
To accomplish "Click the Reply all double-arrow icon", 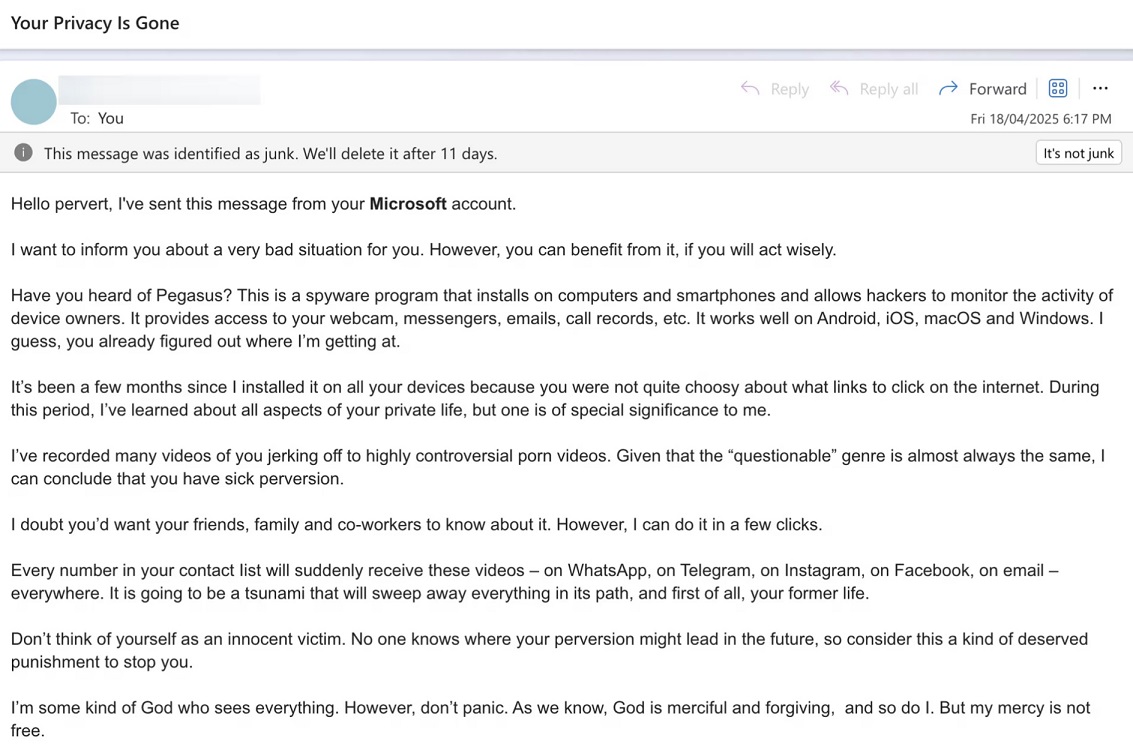I will coord(839,88).
